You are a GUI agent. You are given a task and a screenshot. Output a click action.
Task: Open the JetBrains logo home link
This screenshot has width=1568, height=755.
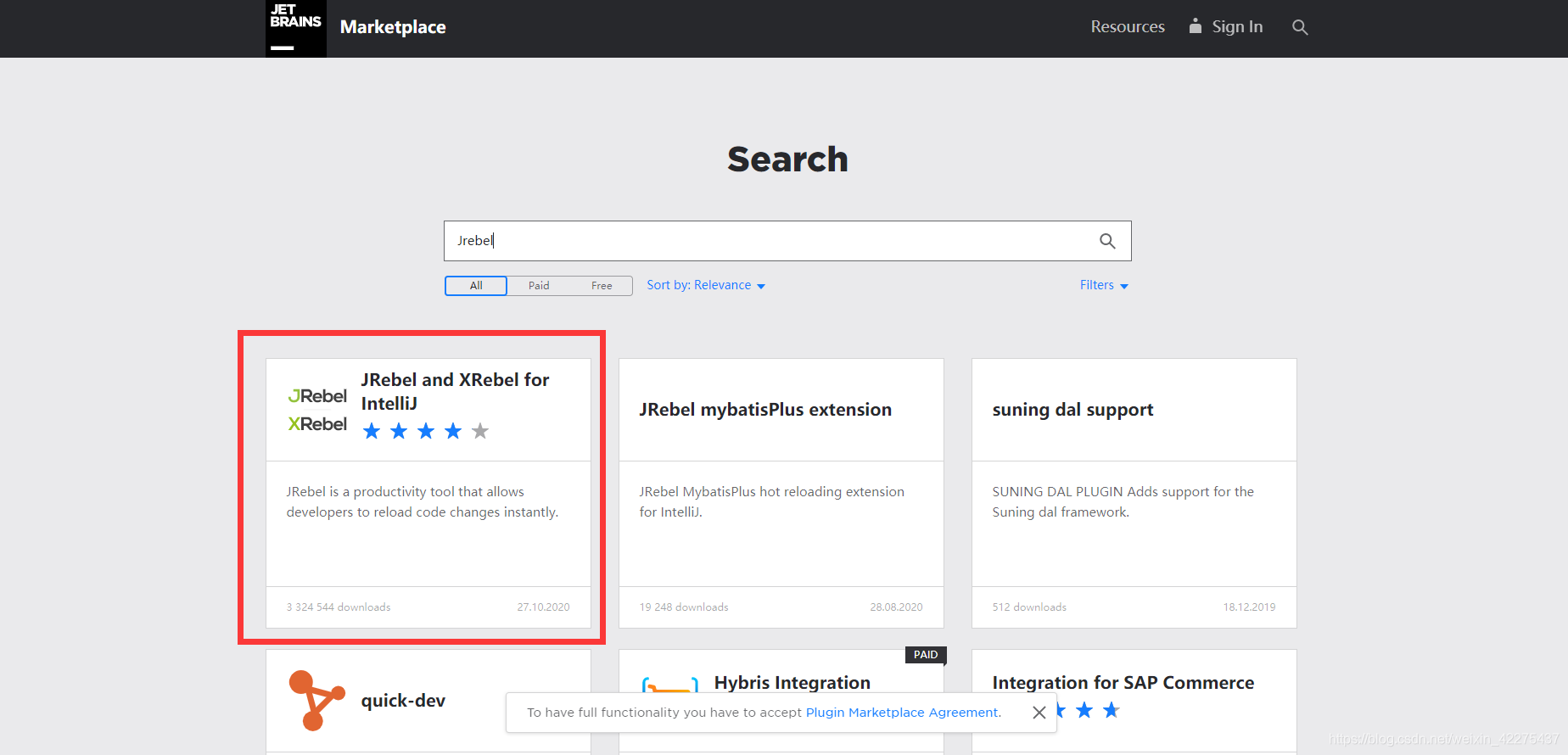click(x=295, y=28)
